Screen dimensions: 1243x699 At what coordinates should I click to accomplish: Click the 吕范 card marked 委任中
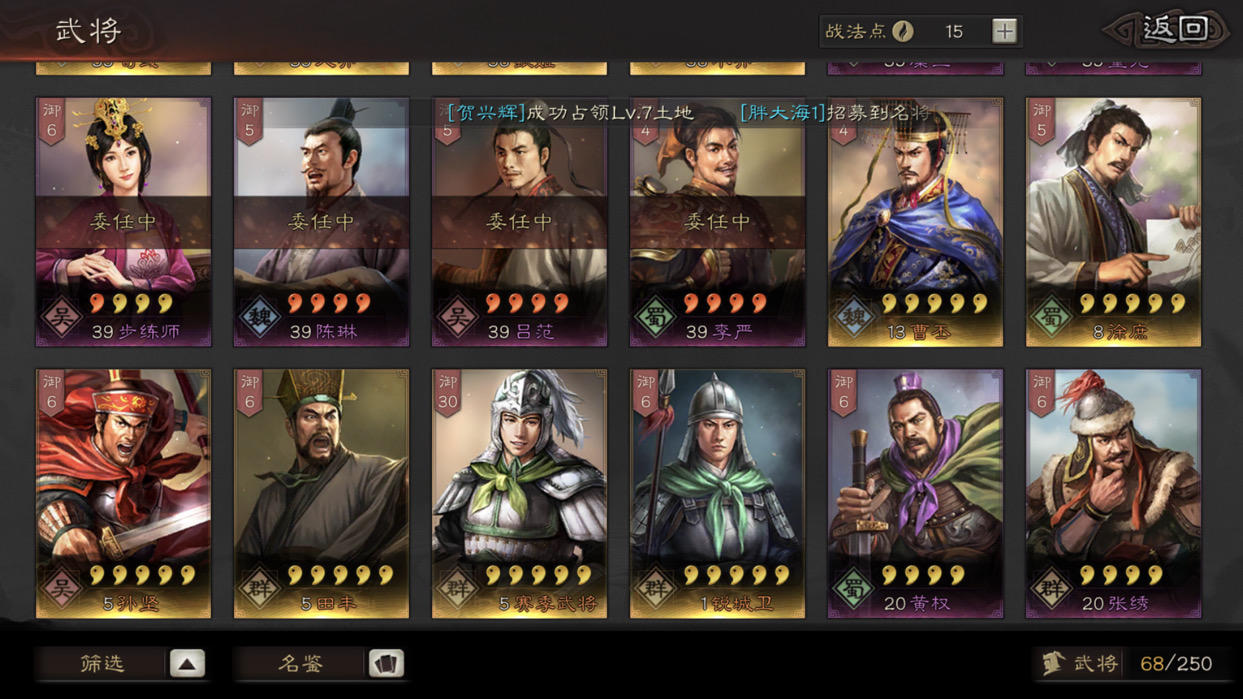pyautogui.click(x=519, y=222)
